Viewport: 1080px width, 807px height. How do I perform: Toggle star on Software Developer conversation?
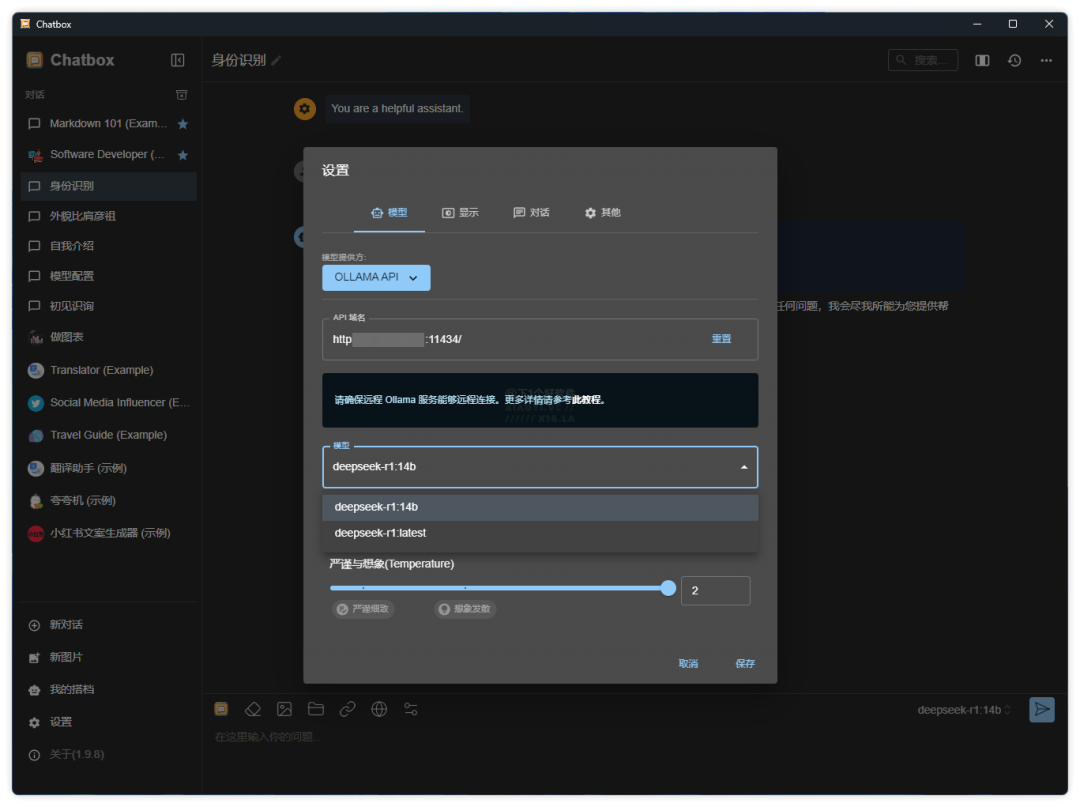[x=183, y=155]
